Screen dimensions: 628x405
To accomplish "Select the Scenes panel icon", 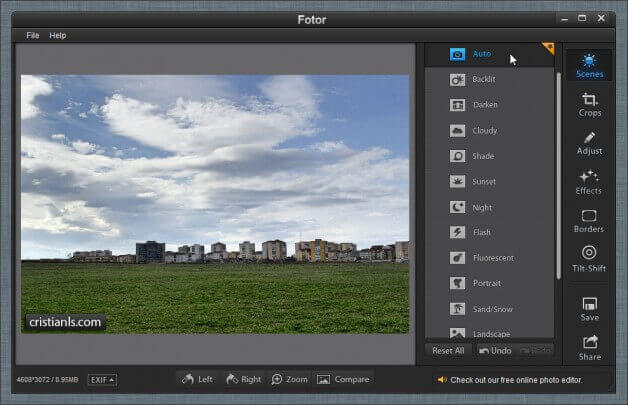I will (589, 66).
